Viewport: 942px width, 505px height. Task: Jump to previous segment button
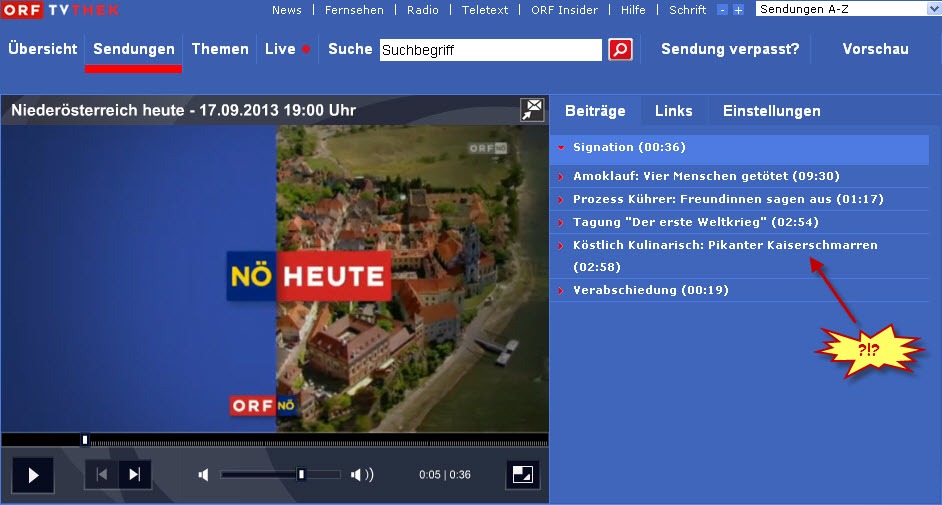102,474
